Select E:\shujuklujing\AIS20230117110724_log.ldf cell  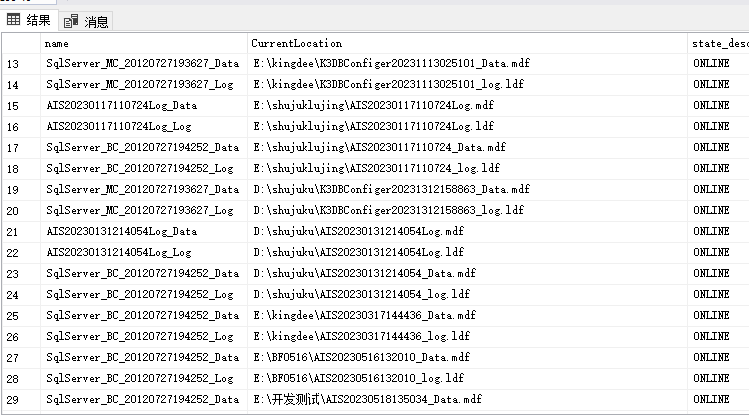point(375,168)
